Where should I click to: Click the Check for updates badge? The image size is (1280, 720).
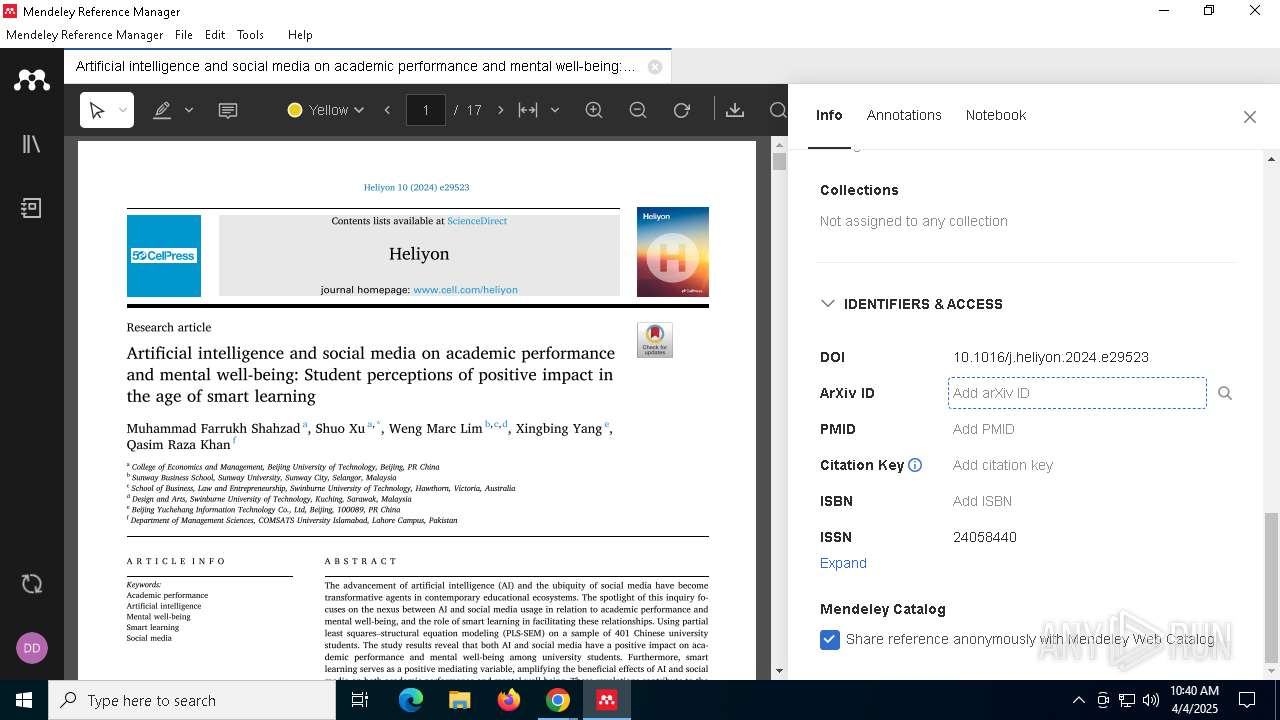(655, 340)
